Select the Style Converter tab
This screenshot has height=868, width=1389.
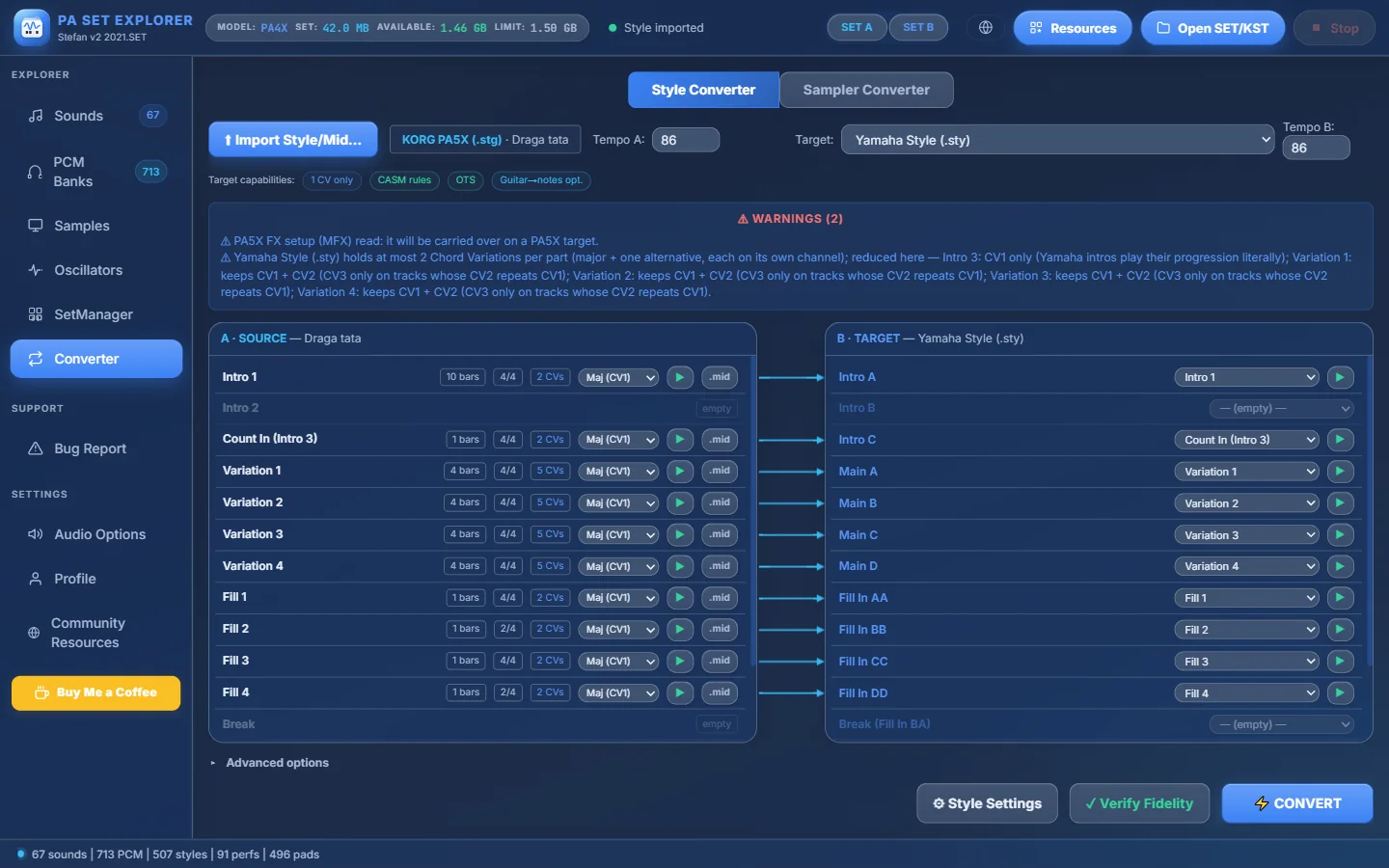tap(703, 90)
